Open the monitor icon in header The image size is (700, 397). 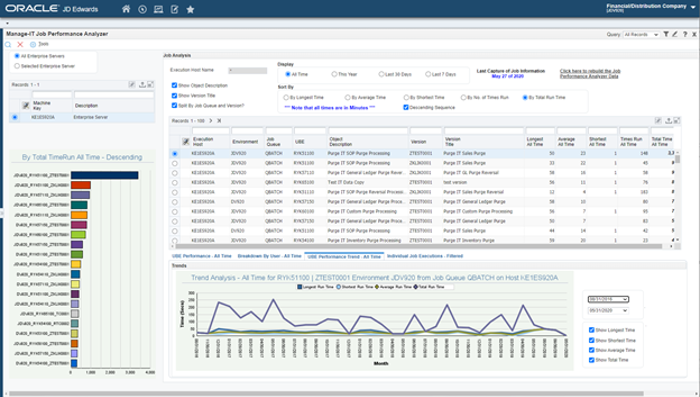(x=158, y=9)
